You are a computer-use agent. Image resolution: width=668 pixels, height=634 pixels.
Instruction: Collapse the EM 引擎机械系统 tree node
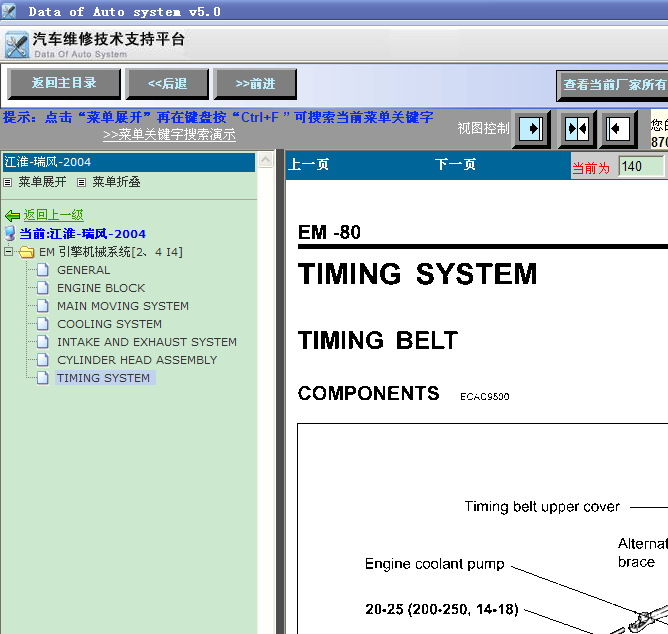click(x=8, y=251)
